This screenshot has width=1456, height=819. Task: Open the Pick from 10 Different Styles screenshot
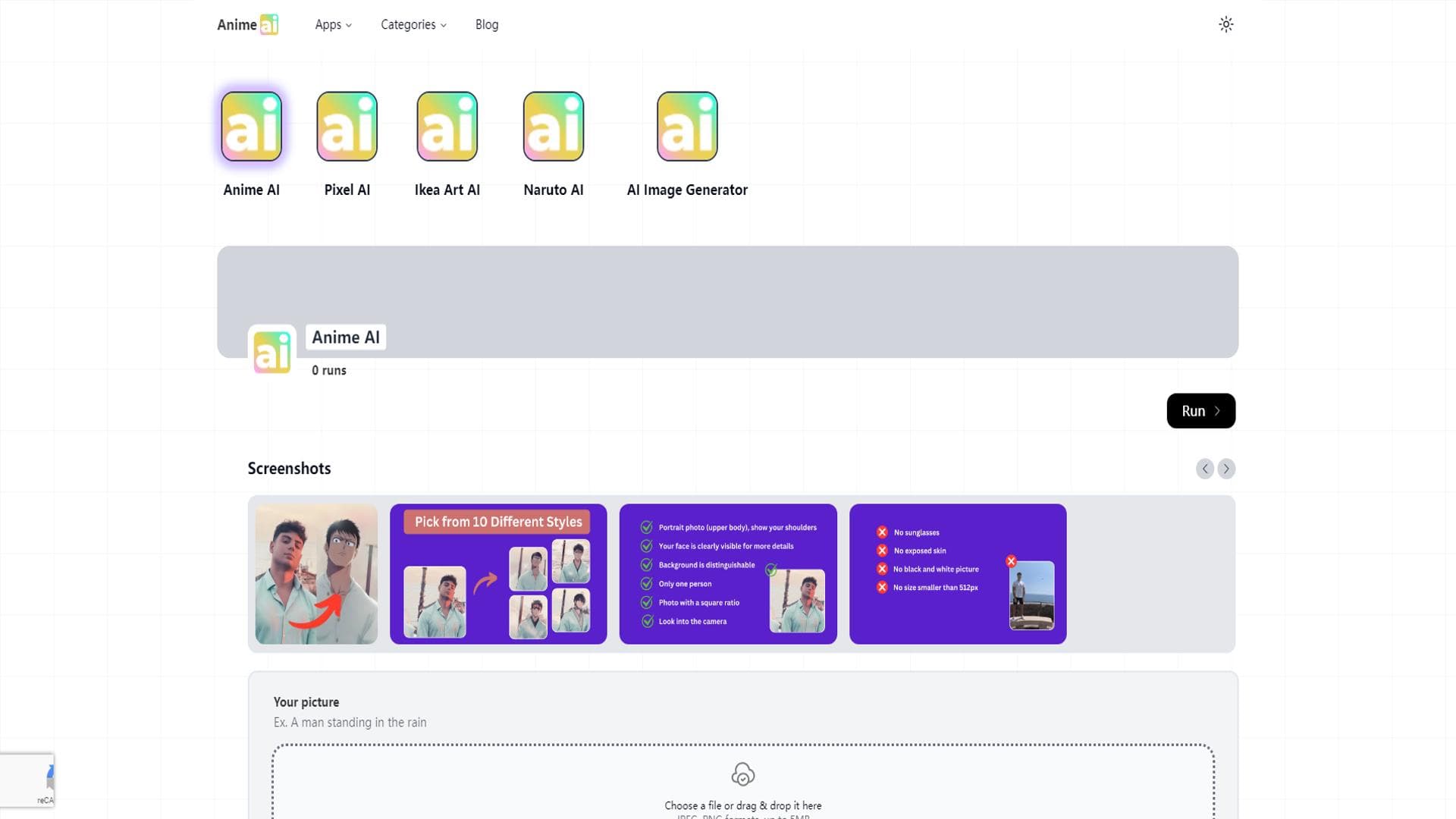click(x=498, y=574)
